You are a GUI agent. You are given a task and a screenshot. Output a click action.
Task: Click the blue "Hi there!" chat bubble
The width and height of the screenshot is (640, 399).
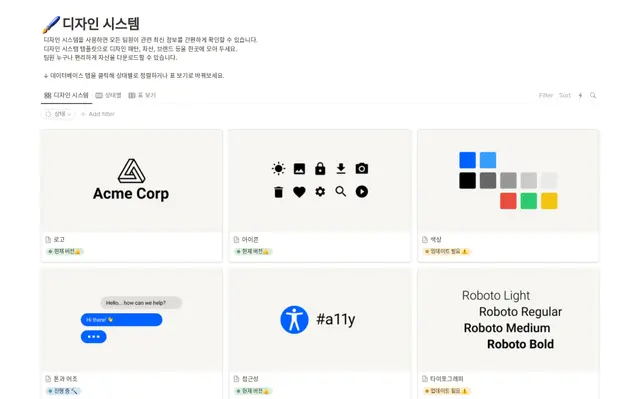point(121,319)
